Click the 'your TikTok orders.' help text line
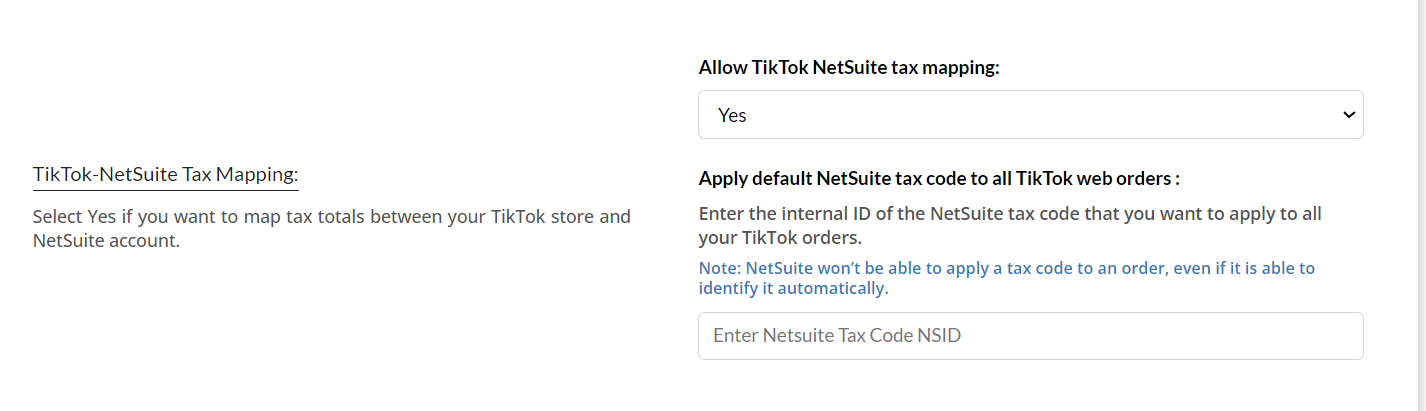 click(x=779, y=239)
